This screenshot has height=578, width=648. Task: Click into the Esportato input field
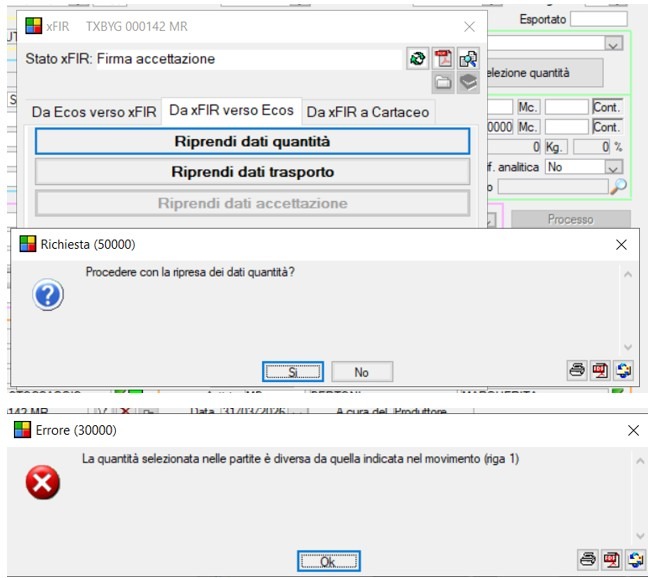(x=598, y=18)
